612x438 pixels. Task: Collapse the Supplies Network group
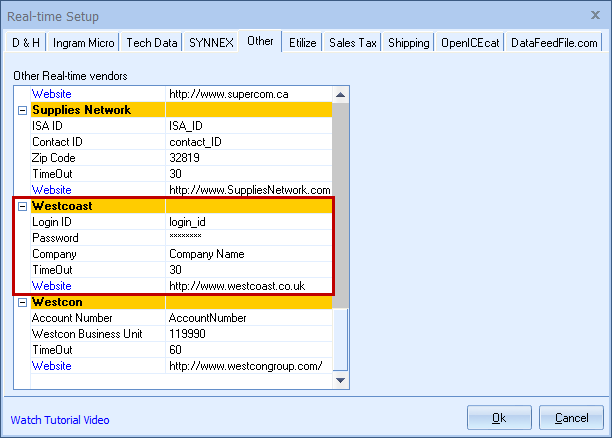click(x=22, y=110)
